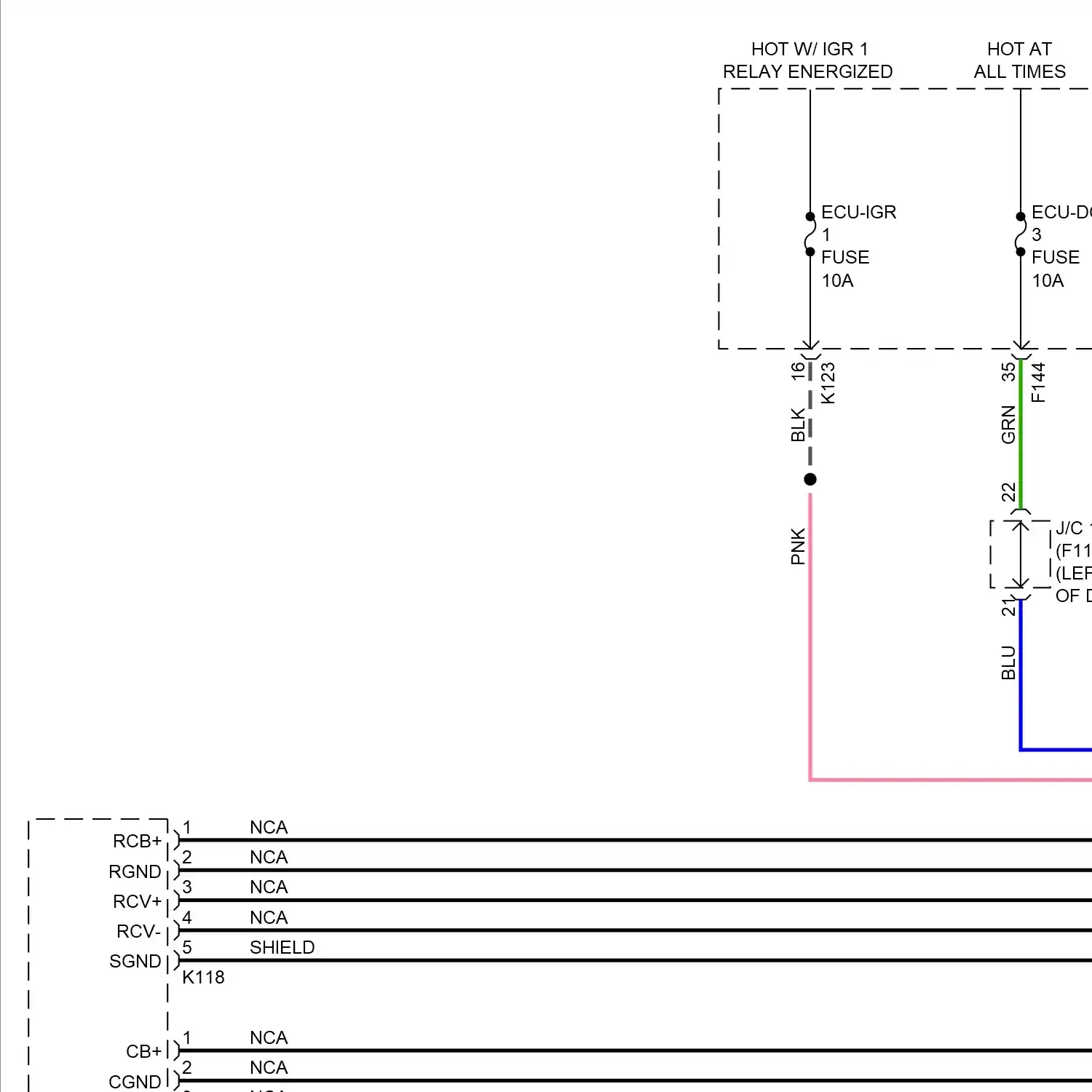Click 'NCA' label on the CGND line
The height and width of the screenshot is (1092, 1092).
269,1067
